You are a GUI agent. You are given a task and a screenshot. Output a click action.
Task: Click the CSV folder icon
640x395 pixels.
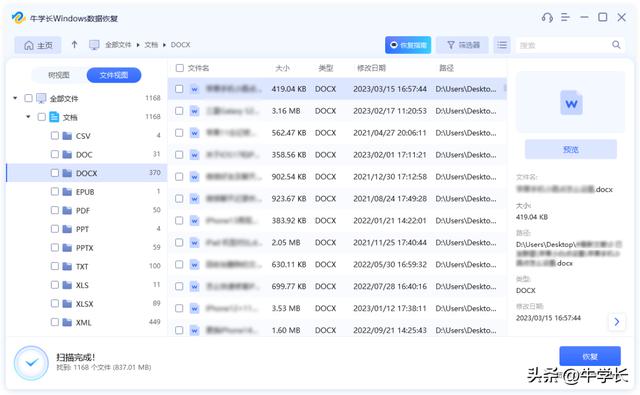point(67,135)
